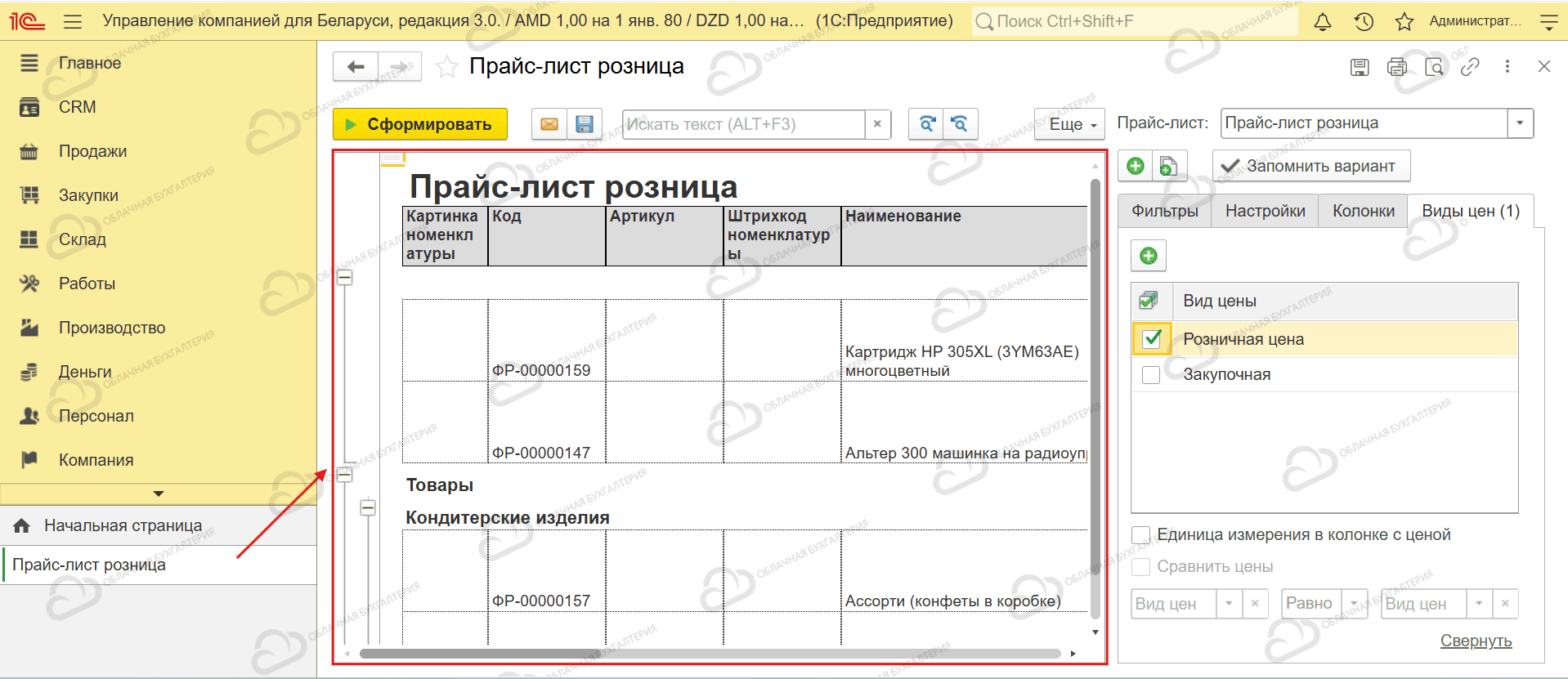Click Сформировать button

[x=420, y=124]
